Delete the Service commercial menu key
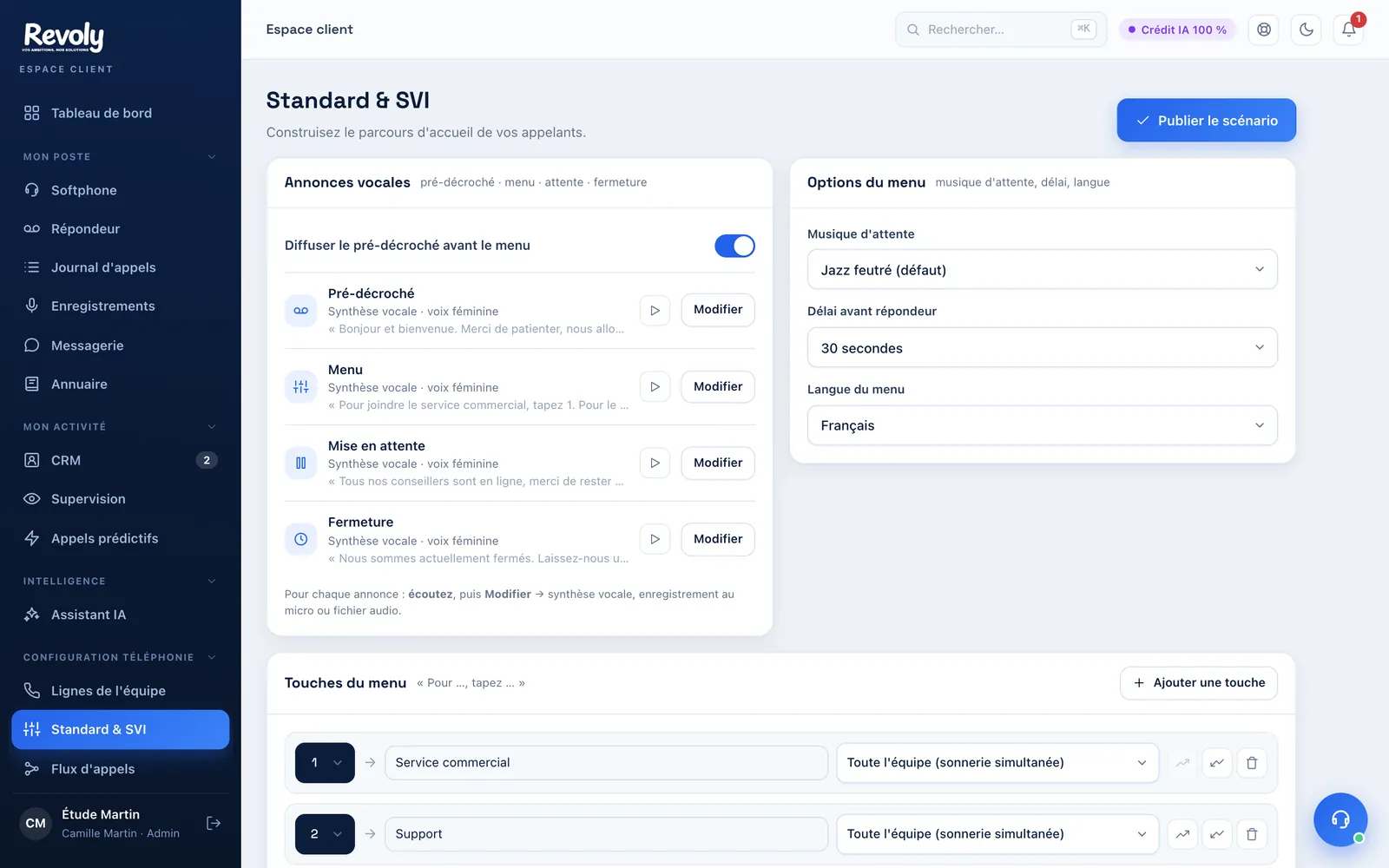Screen dimensions: 1389x868 tap(1252, 763)
